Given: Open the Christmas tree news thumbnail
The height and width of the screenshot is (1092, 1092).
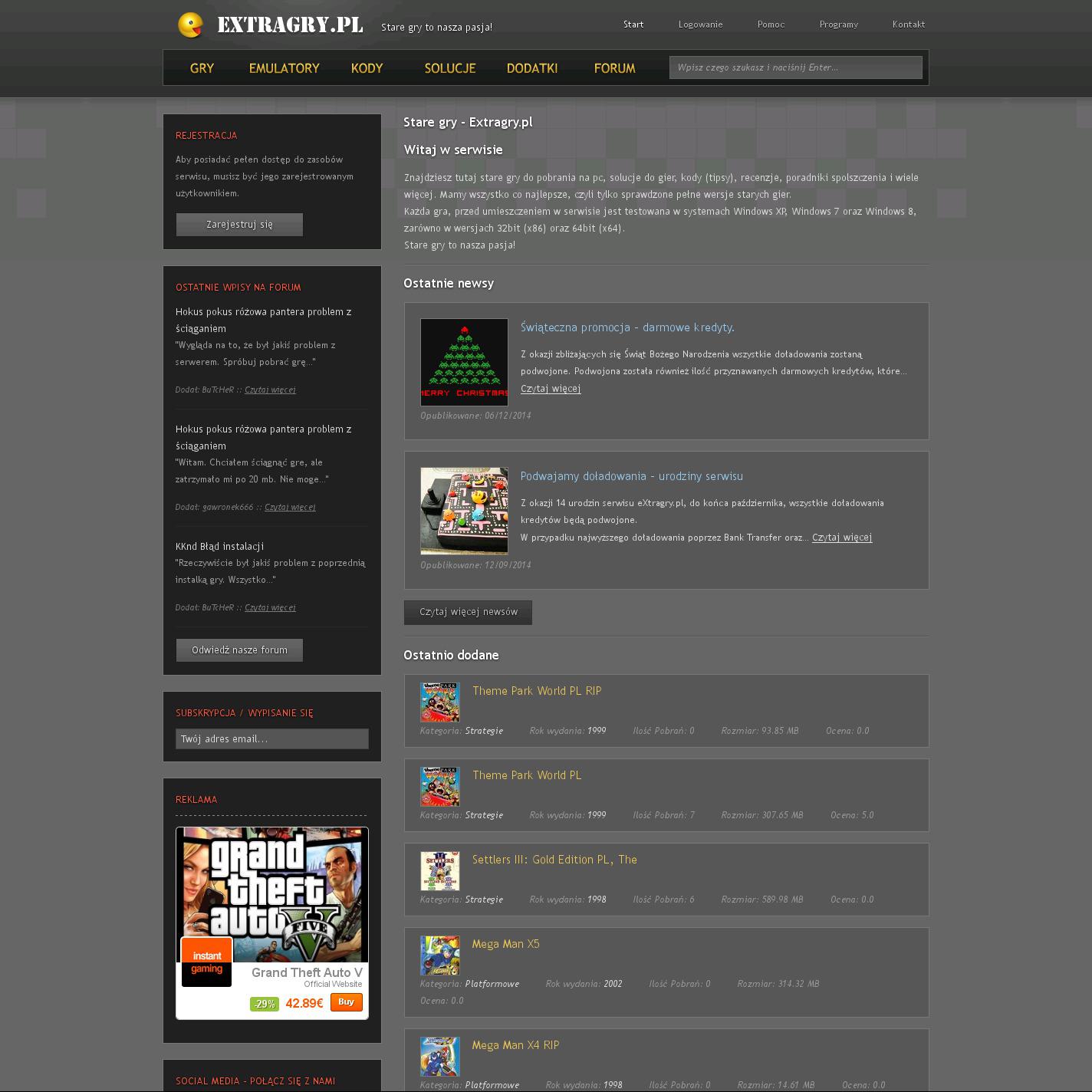Looking at the screenshot, I should pyautogui.click(x=464, y=362).
